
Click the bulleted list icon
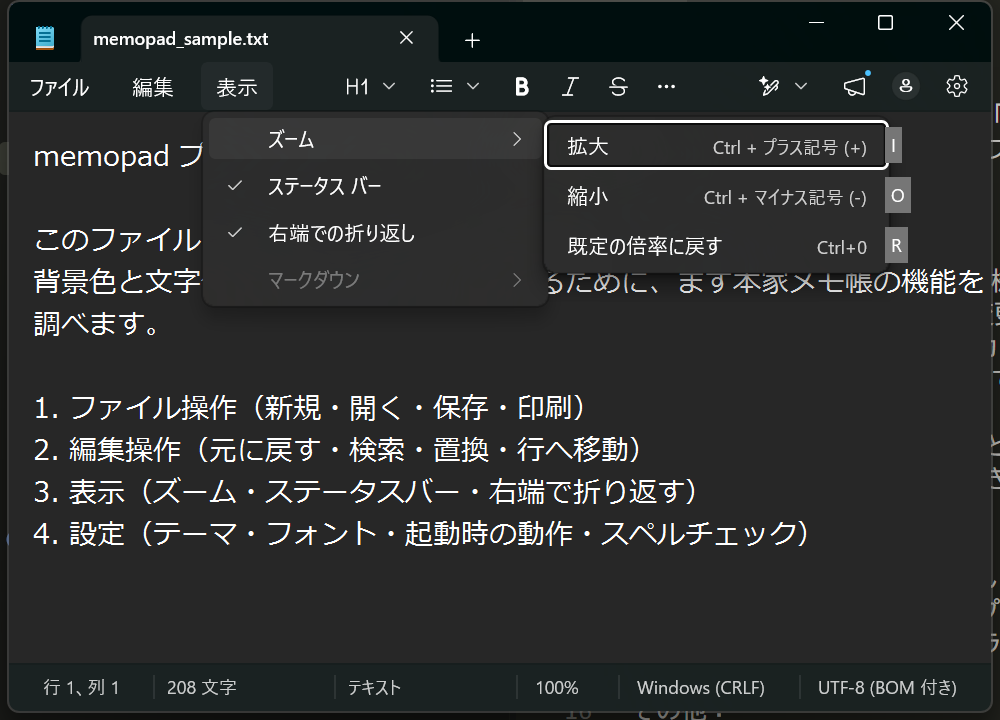(x=441, y=87)
